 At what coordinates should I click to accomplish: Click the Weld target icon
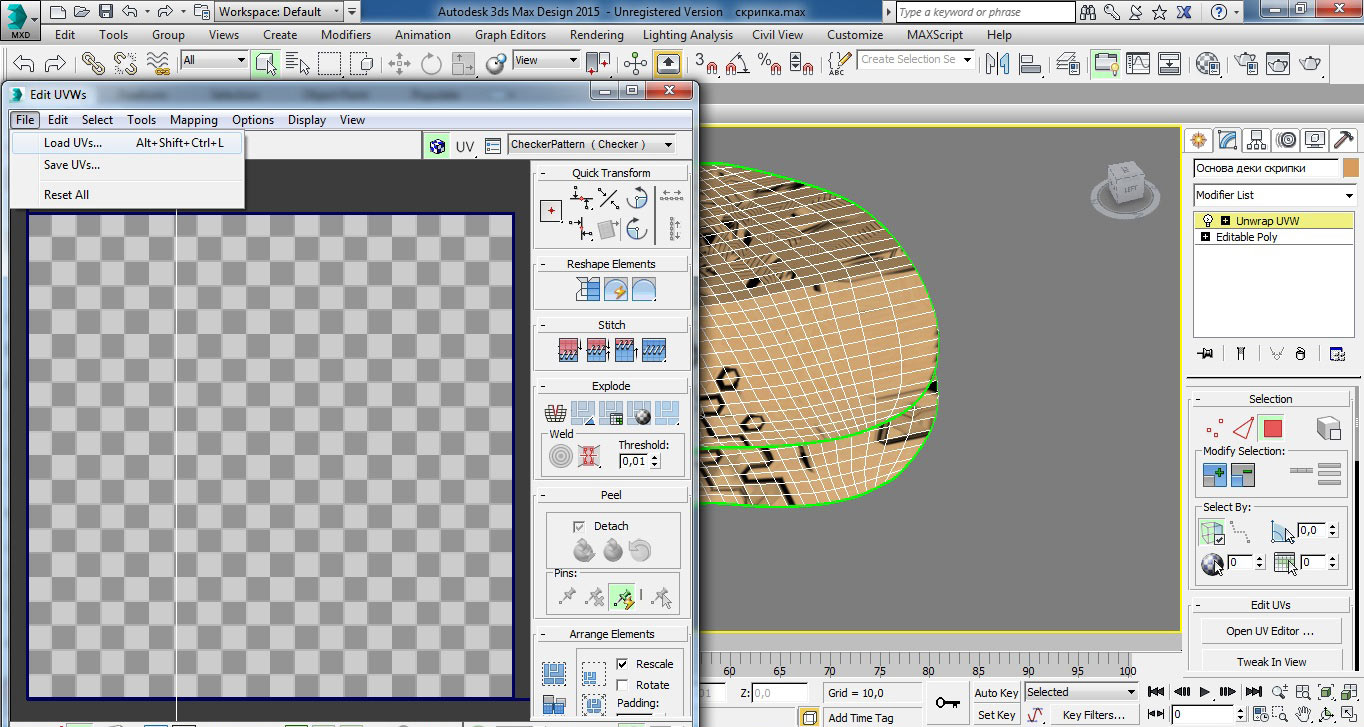click(561, 456)
